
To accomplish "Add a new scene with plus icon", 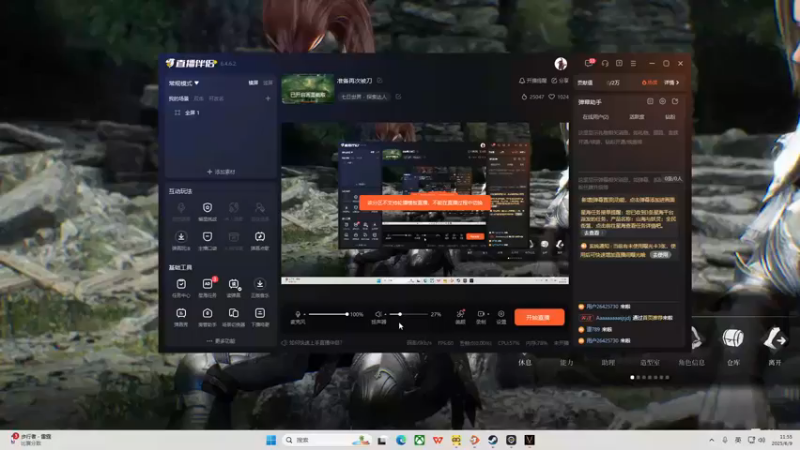I will 268,98.
